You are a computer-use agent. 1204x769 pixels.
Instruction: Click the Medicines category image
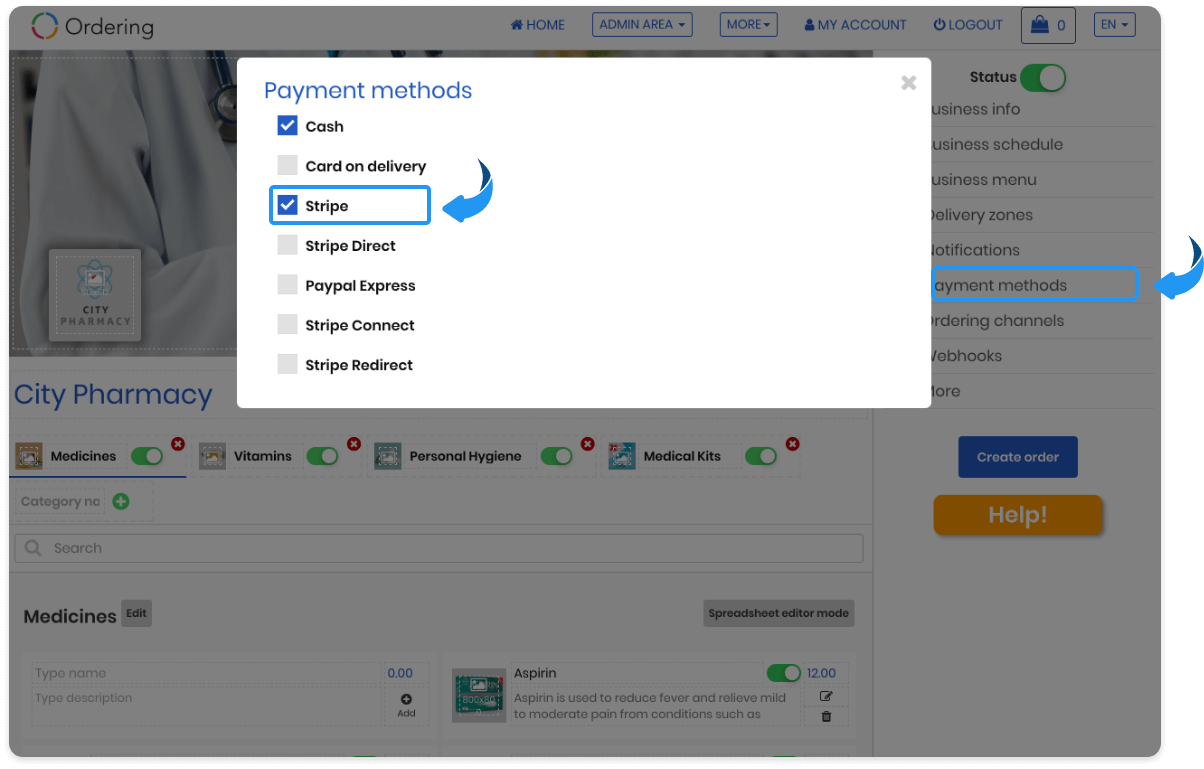click(x=30, y=456)
